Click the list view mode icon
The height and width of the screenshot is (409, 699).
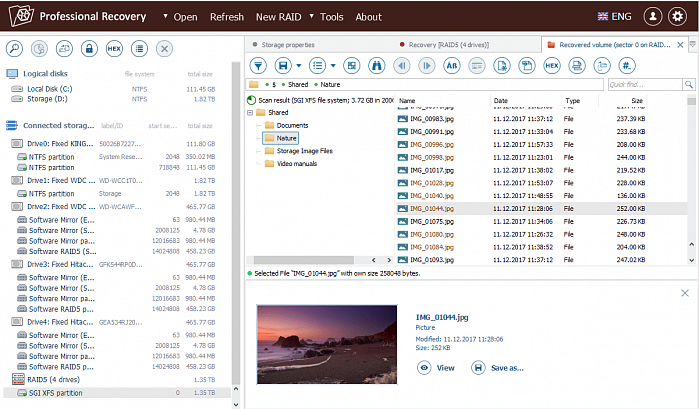tap(317, 66)
